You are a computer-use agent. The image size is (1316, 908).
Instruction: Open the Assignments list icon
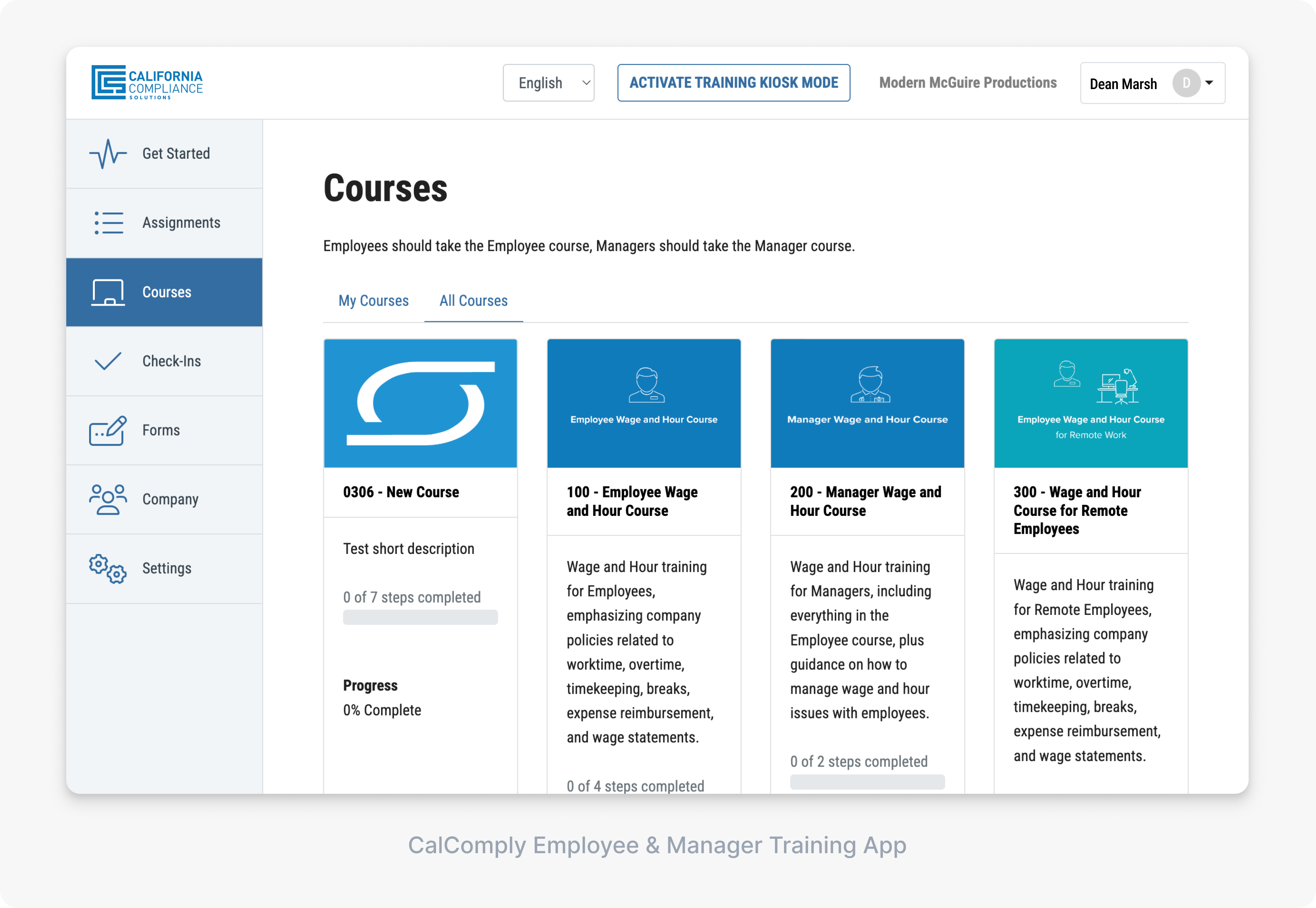coord(108,222)
